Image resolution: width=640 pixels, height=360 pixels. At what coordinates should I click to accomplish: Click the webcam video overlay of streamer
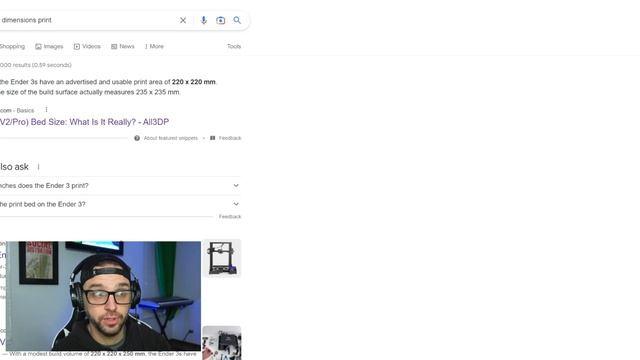(x=103, y=296)
